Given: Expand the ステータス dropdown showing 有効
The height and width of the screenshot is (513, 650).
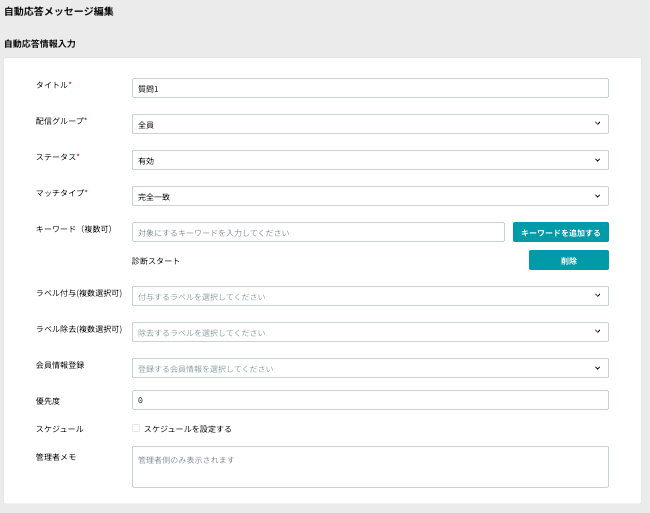Looking at the screenshot, I should point(370,160).
